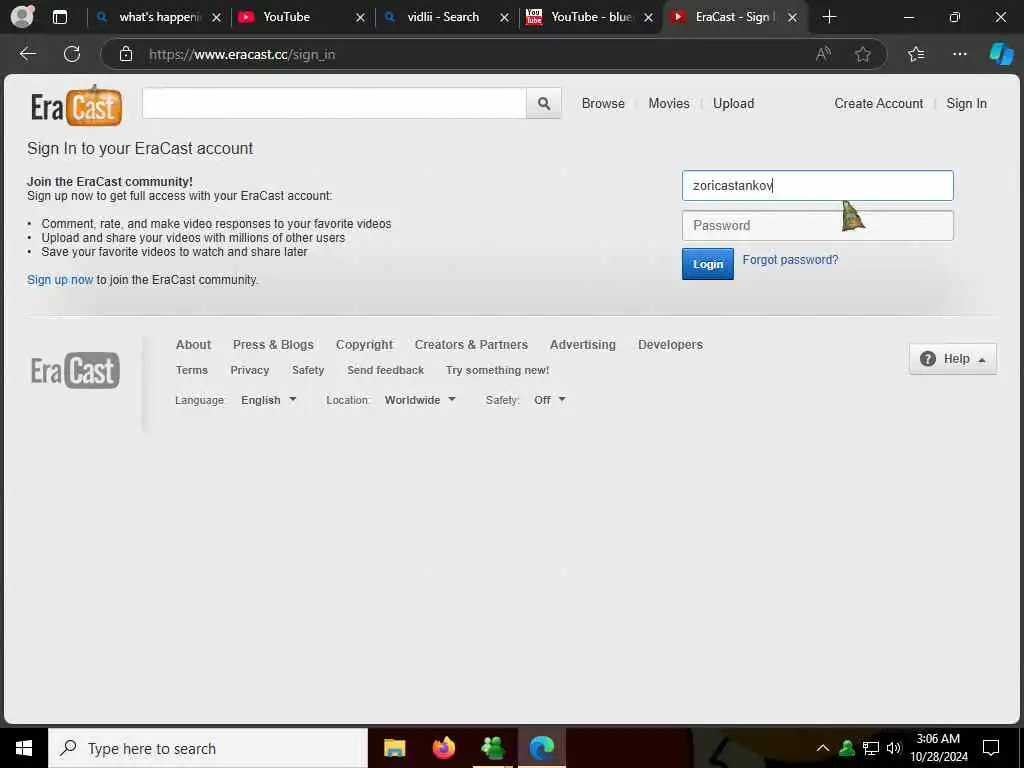This screenshot has height=768, width=1024.
Task: Open the Privacy footer link
Action: pyautogui.click(x=249, y=370)
